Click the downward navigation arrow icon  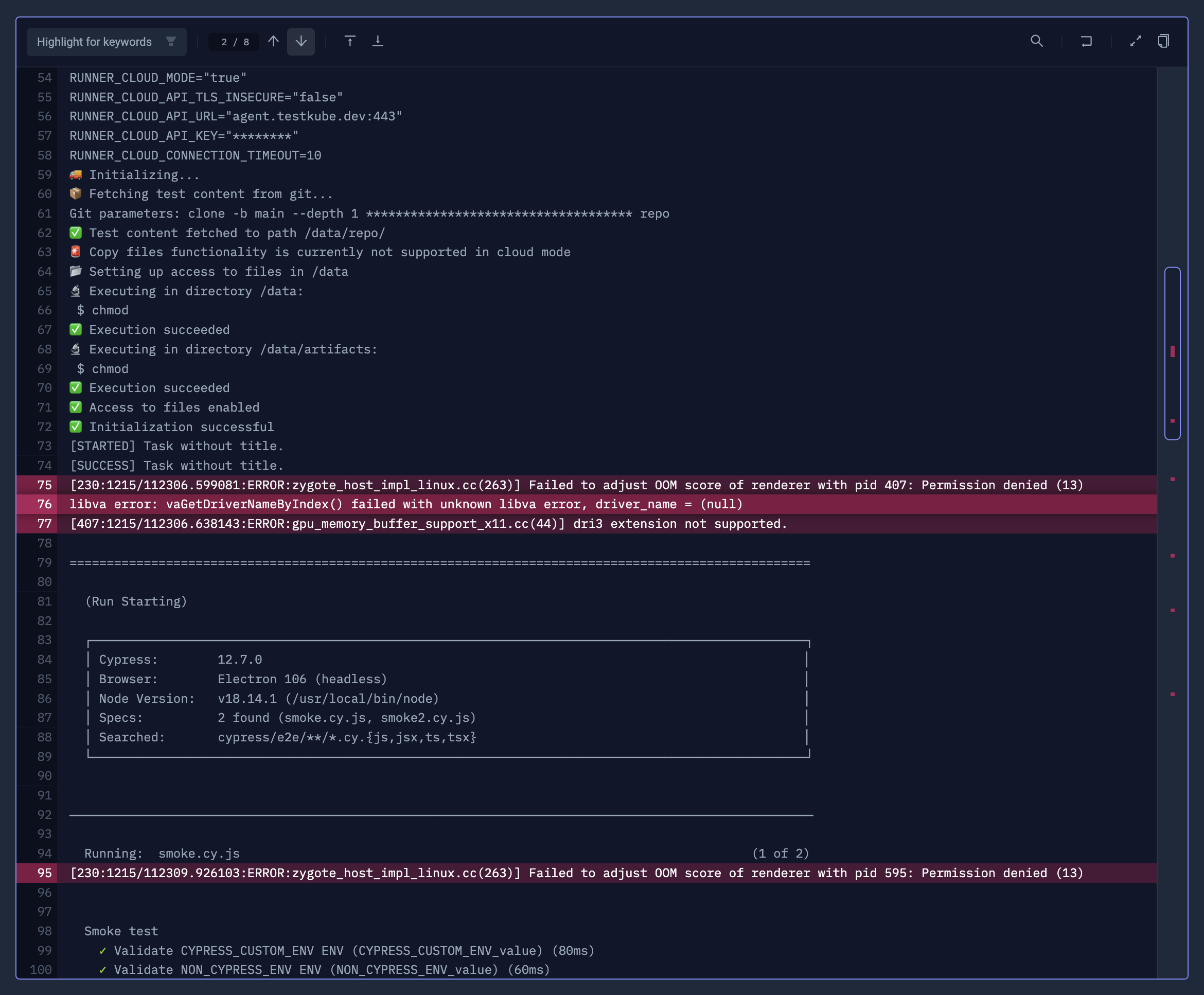click(301, 41)
